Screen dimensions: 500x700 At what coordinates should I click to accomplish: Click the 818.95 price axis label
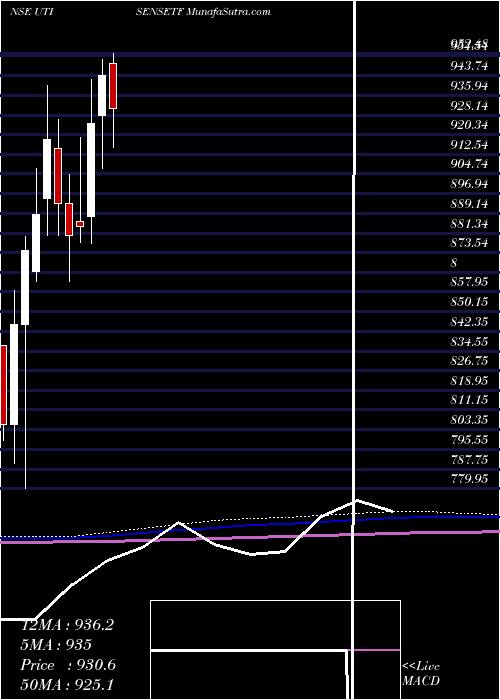pos(469,380)
